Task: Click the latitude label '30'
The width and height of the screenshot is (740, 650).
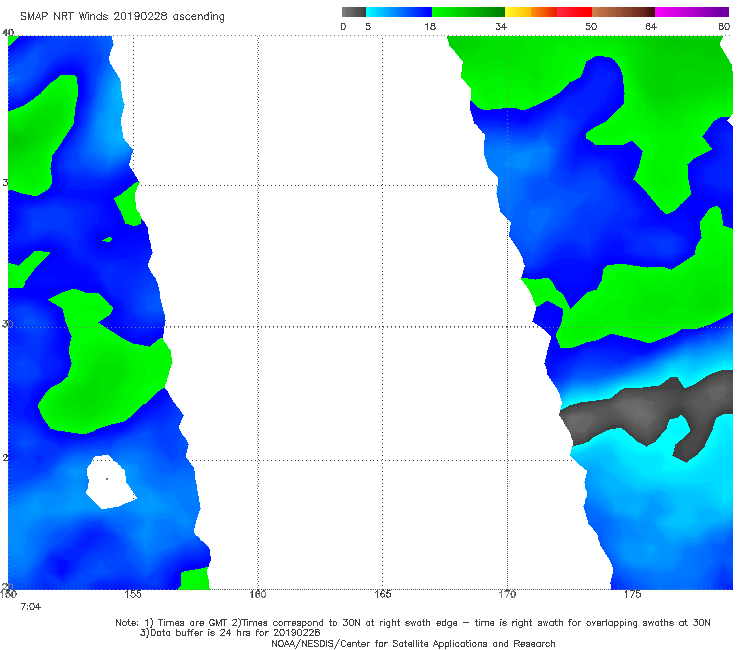Action: 7,324
